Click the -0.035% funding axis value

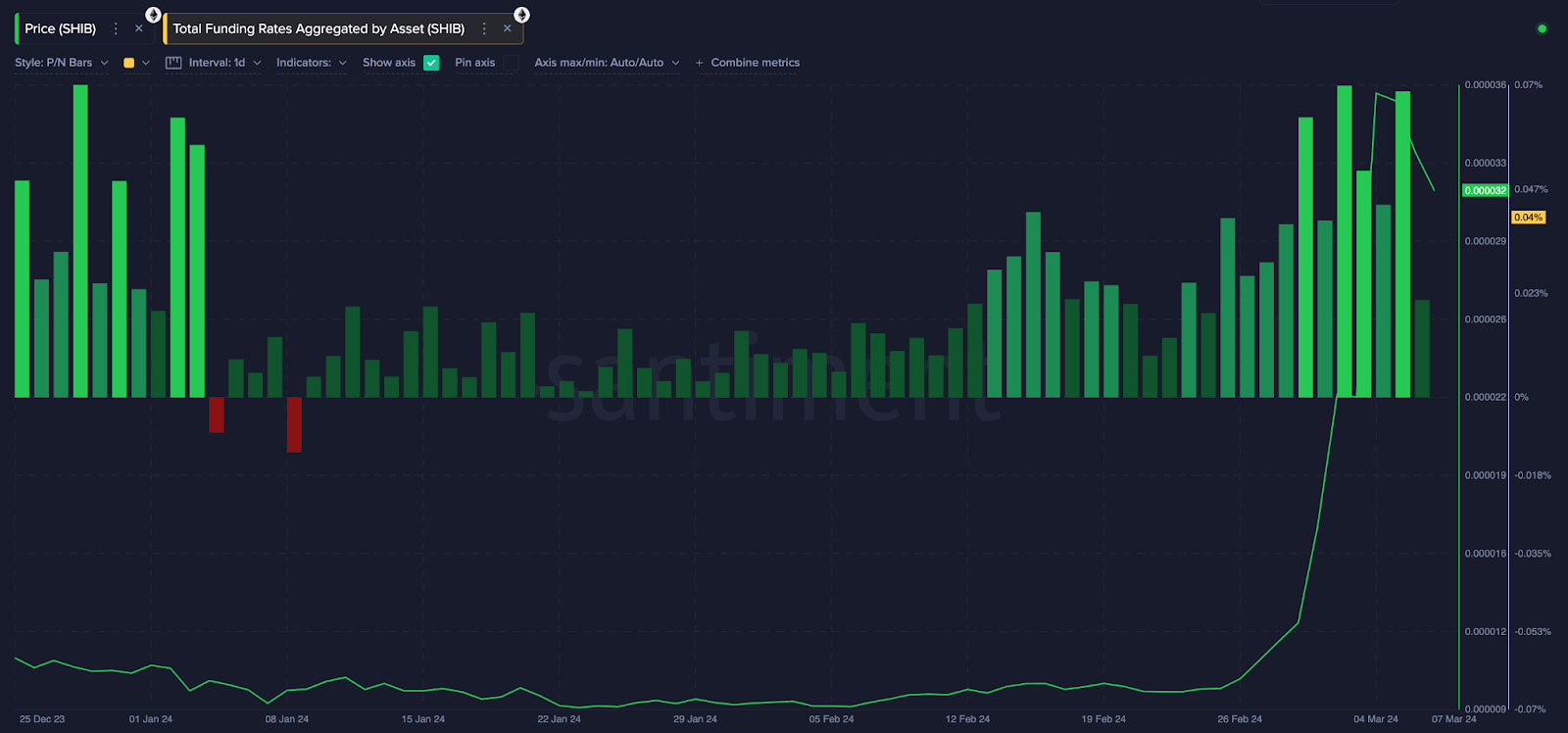tap(1533, 554)
